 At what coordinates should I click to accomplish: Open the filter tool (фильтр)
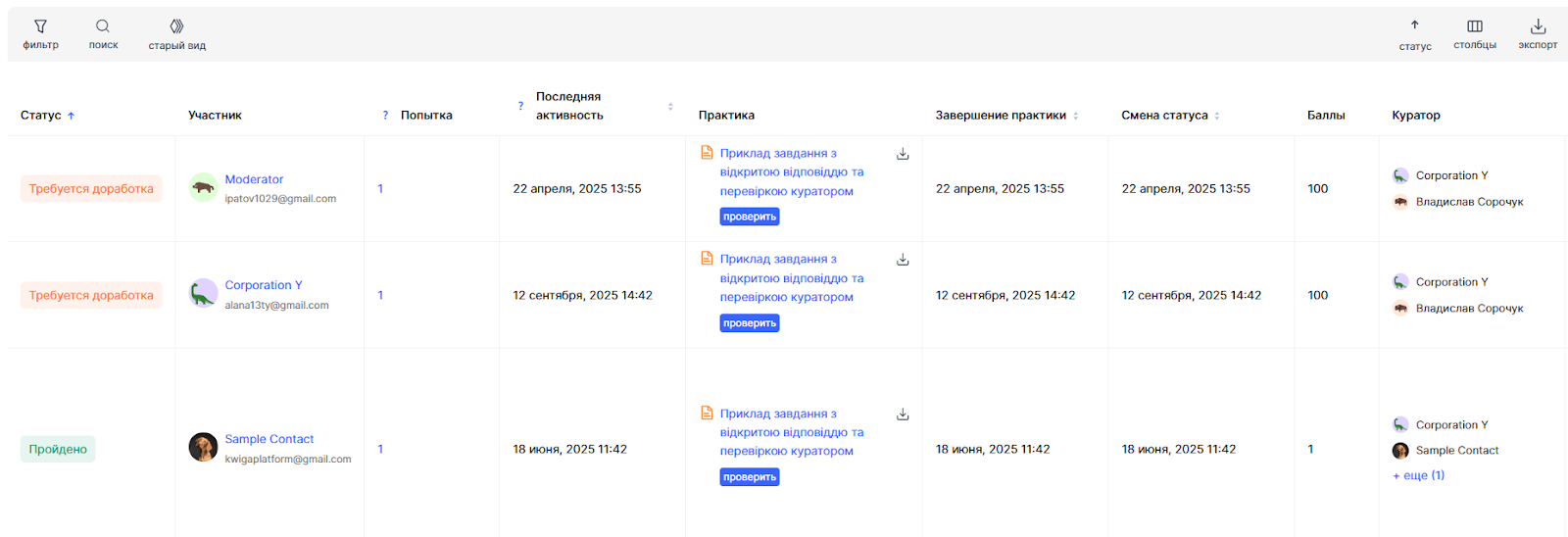(x=40, y=27)
